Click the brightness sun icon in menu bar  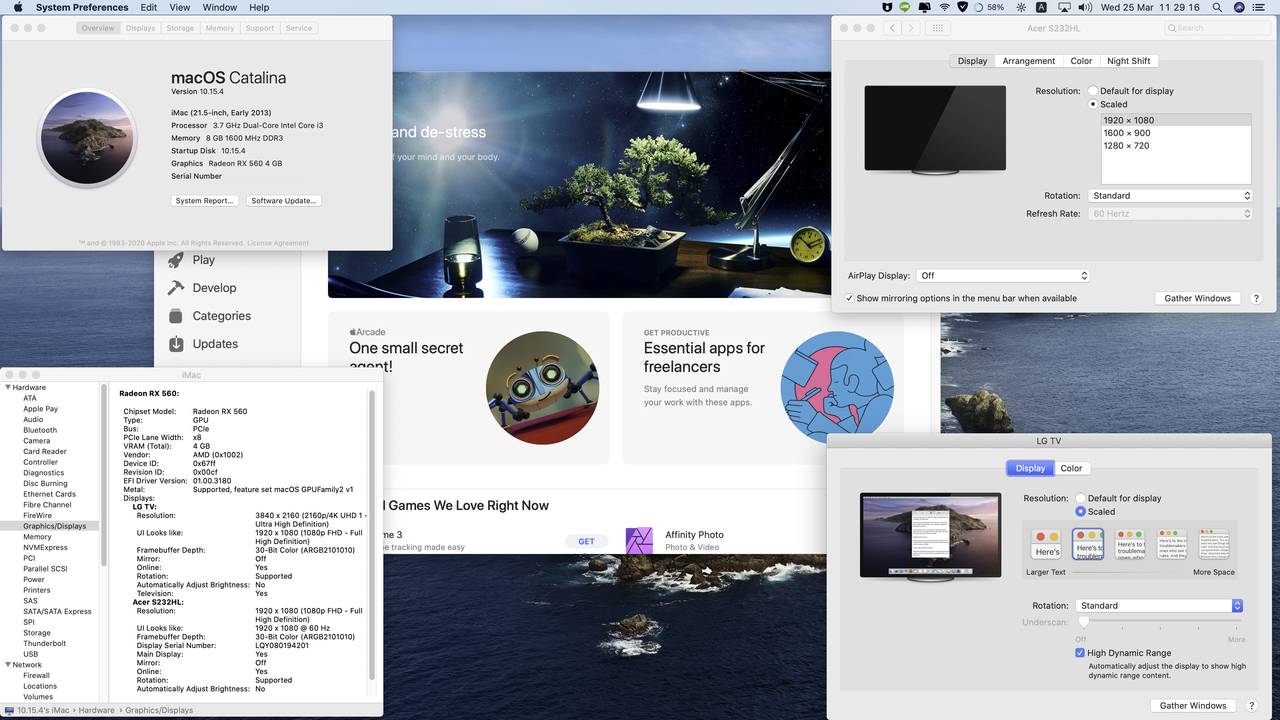1021,7
